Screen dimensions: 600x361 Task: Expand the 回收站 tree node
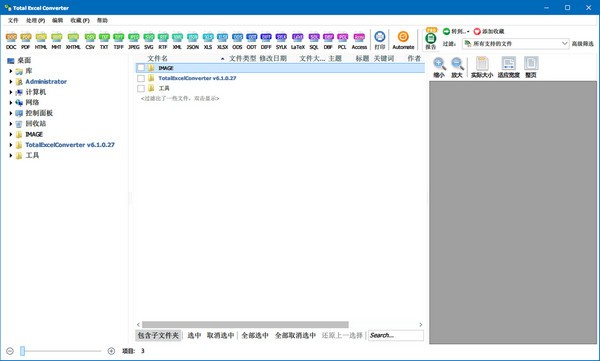pyautogui.click(x=11, y=124)
